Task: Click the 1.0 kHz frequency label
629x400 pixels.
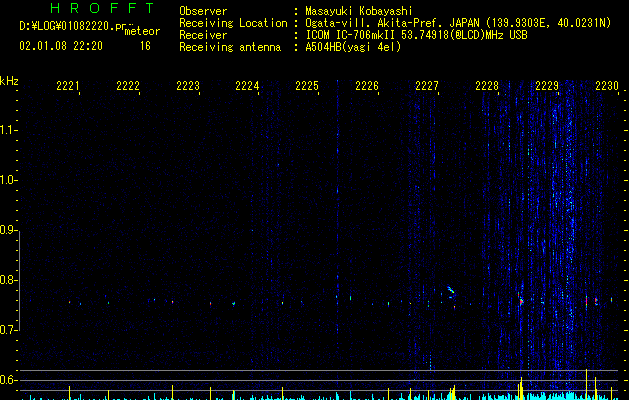Action: [x=8, y=180]
